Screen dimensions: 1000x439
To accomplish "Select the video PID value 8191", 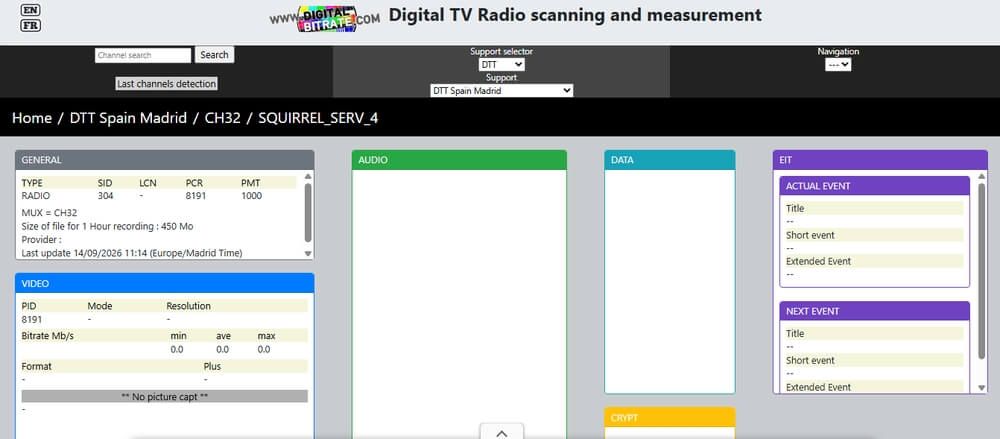I will click(x=32, y=319).
